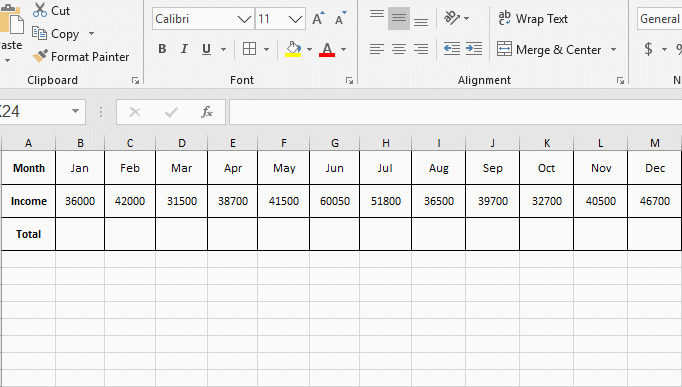This screenshot has height=387, width=682.
Task: Select column G header
Action: pyautogui.click(x=334, y=143)
